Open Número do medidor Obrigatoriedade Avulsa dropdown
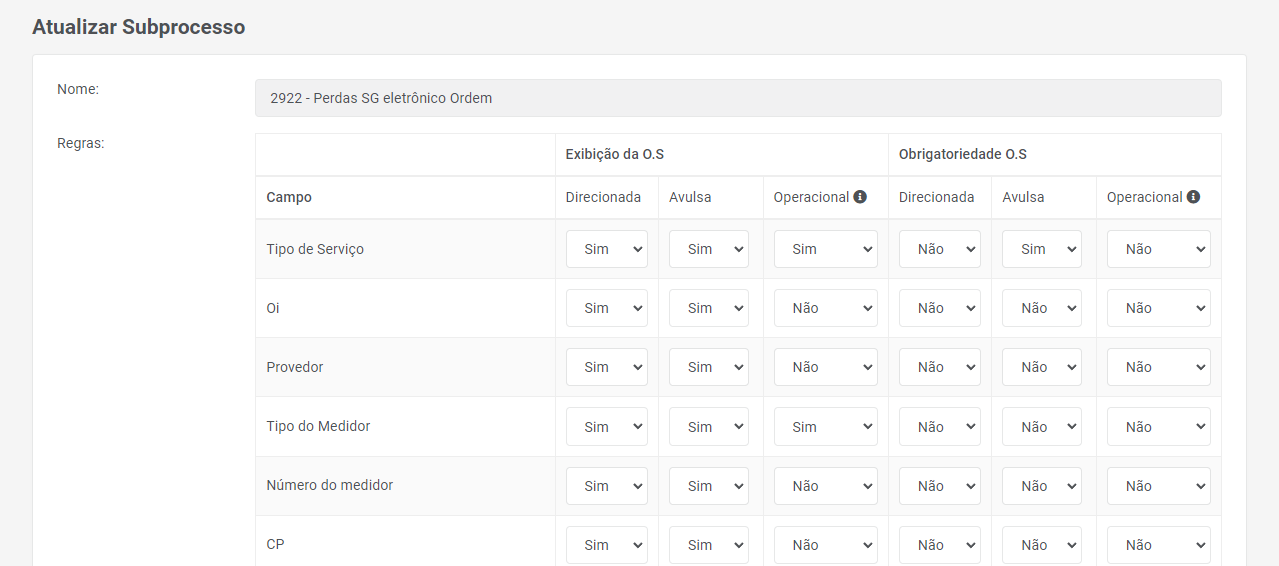This screenshot has height=566, width=1279. point(1041,486)
